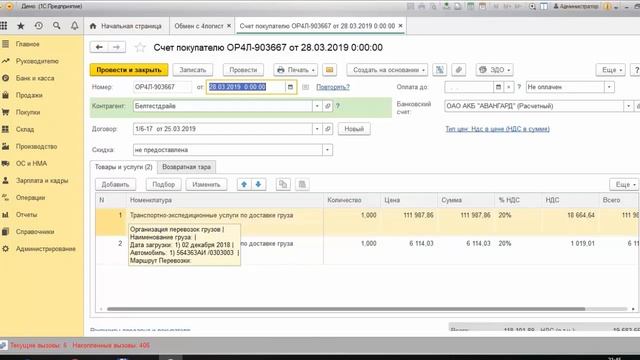The width and height of the screenshot is (640, 360).
Task: Open Банк и касса section
Action: pos(35,78)
